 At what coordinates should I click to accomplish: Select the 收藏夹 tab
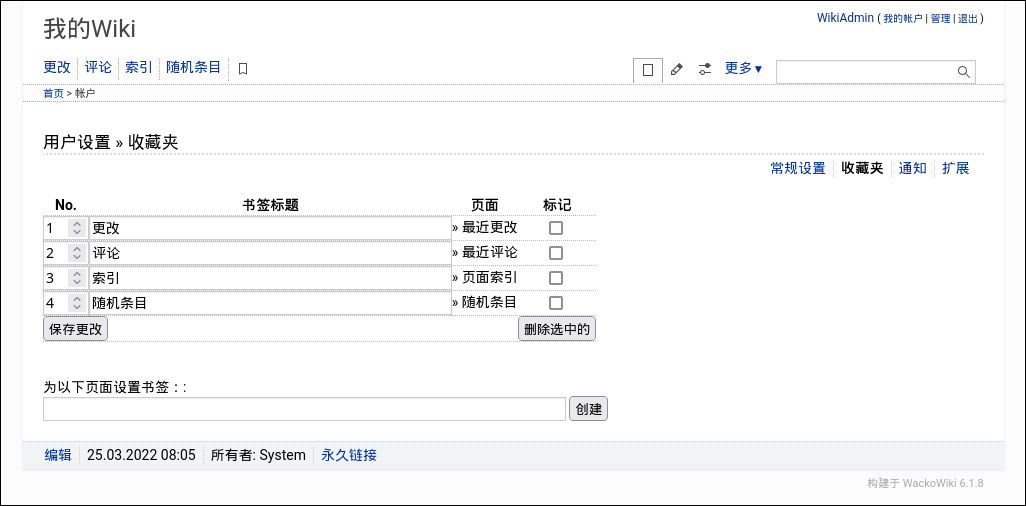coord(862,168)
